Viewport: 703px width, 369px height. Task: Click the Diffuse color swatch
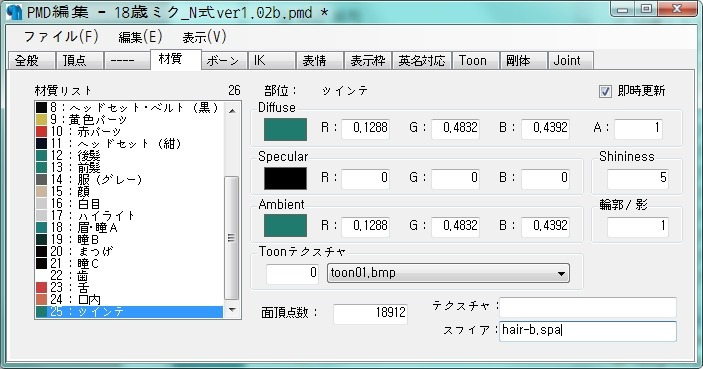click(286, 129)
